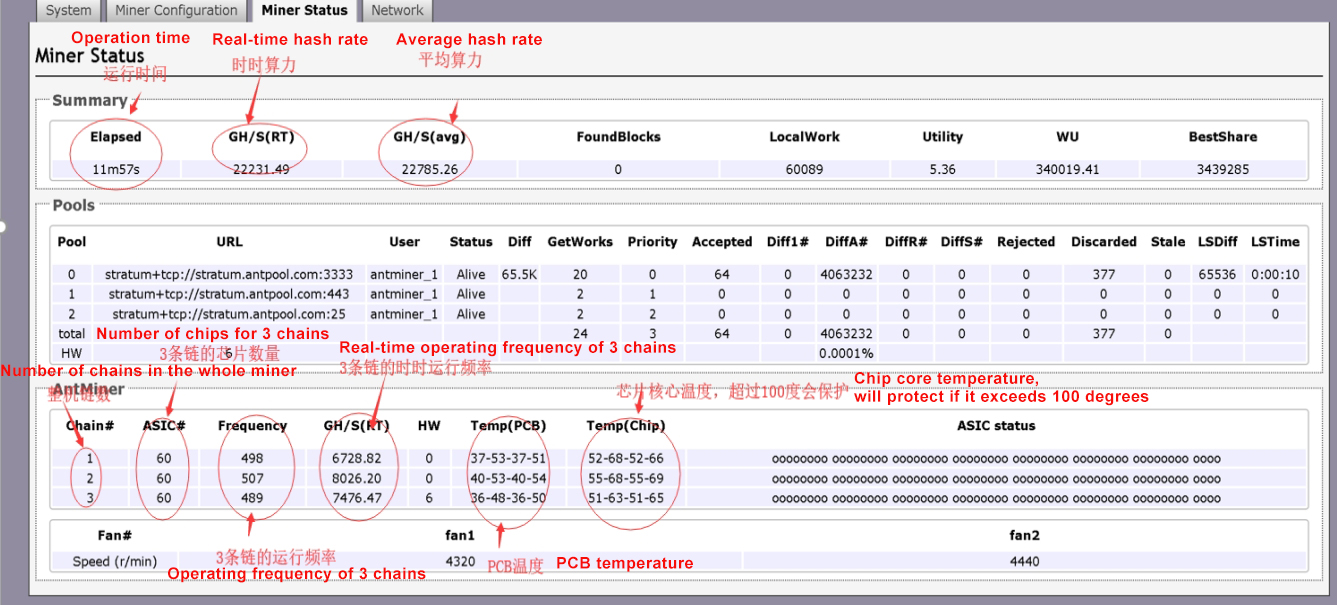Click the LSTime column header

coord(1274,242)
